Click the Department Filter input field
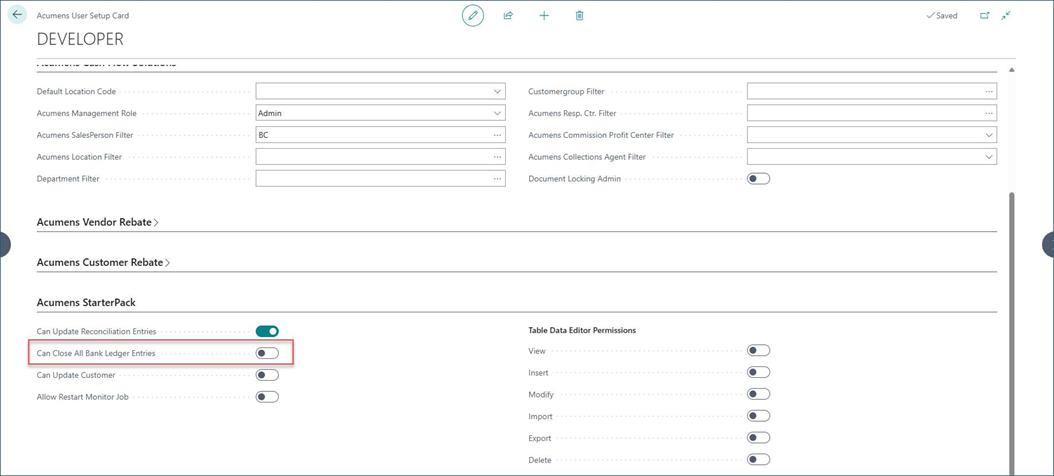Image resolution: width=1054 pixels, height=476 pixels. [380, 179]
